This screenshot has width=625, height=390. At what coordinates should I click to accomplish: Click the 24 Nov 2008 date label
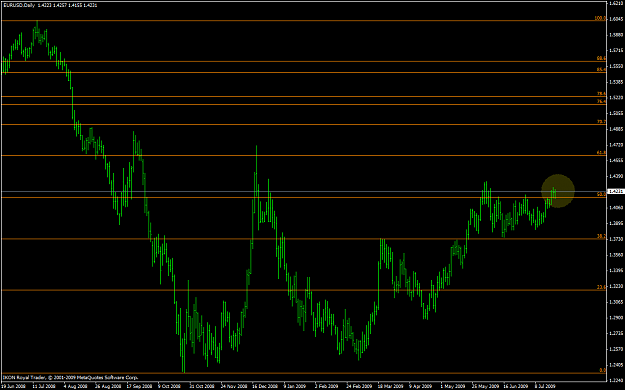pos(234,386)
